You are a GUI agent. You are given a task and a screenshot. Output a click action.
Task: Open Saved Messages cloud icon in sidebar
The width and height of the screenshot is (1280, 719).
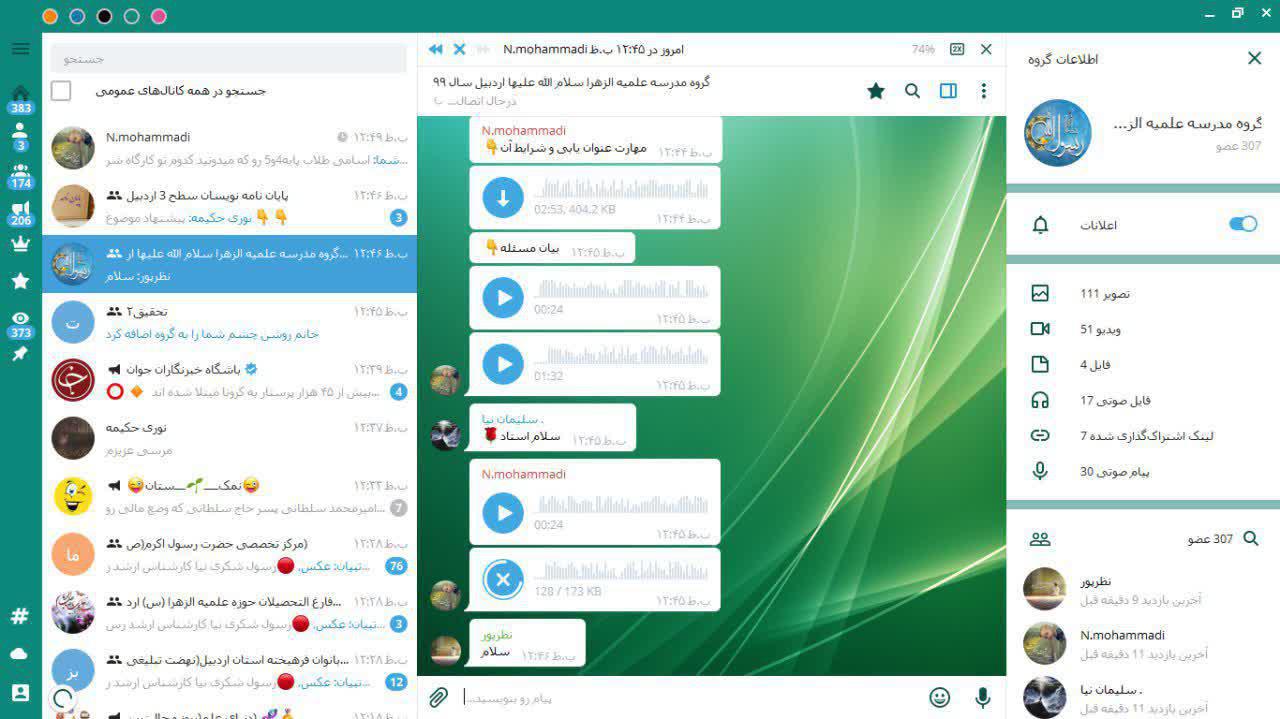tap(20, 653)
